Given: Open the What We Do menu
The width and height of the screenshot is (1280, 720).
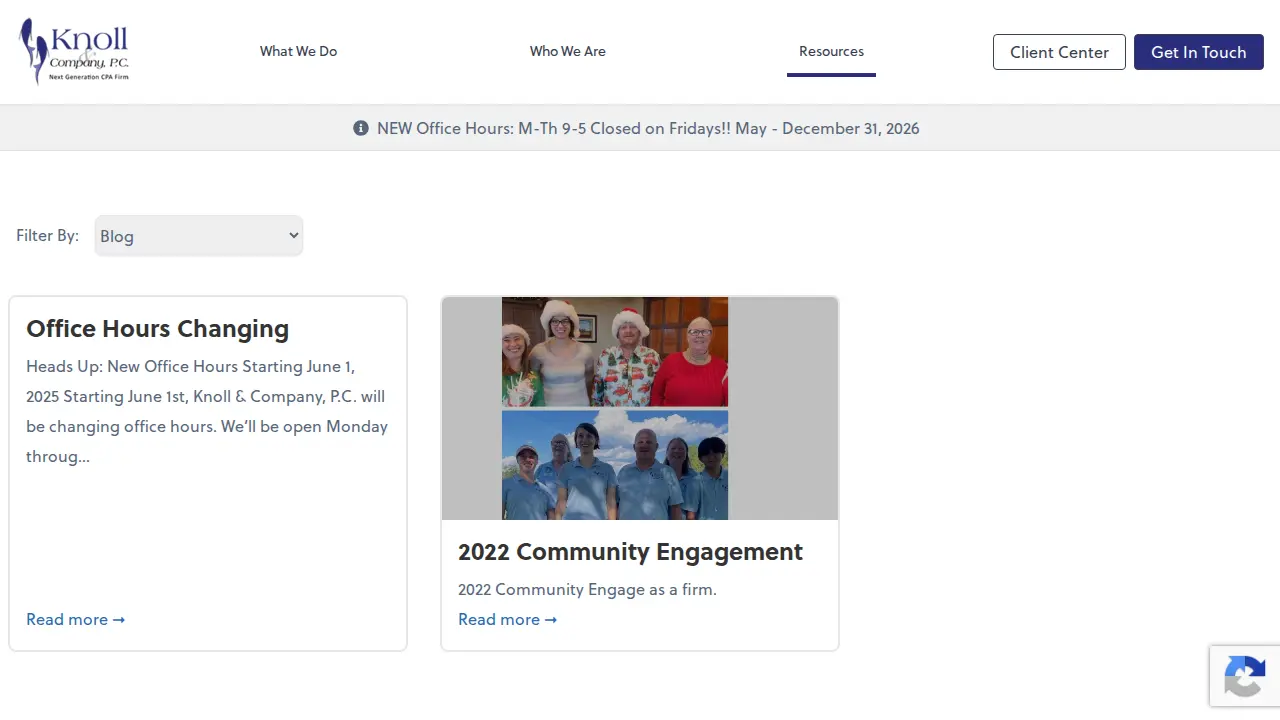Looking at the screenshot, I should [298, 51].
